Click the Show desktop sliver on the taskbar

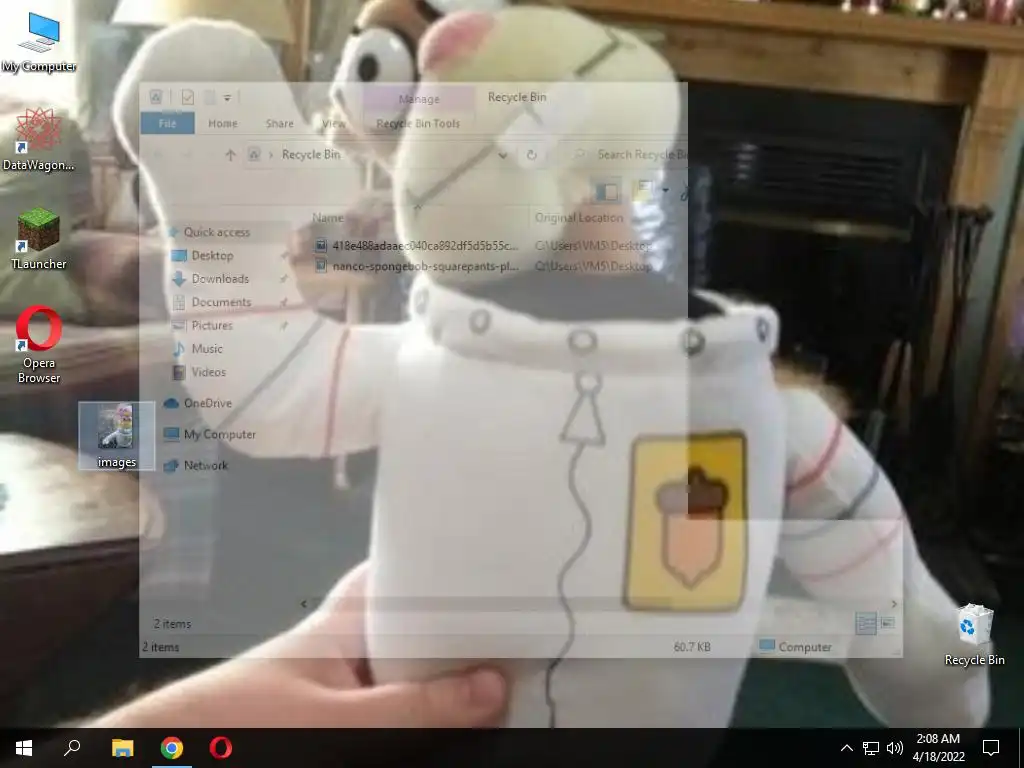point(1021,748)
